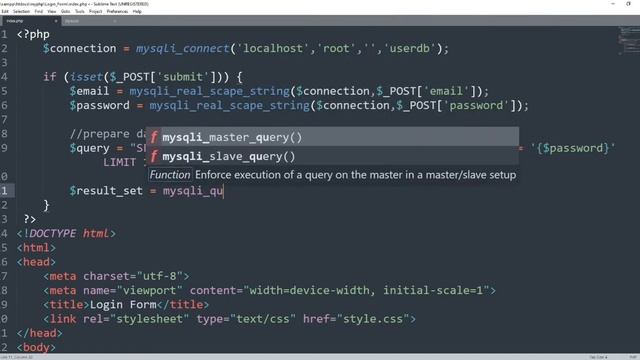Click the <?php opening tag
The height and width of the screenshot is (360, 640).
tap(33, 34)
